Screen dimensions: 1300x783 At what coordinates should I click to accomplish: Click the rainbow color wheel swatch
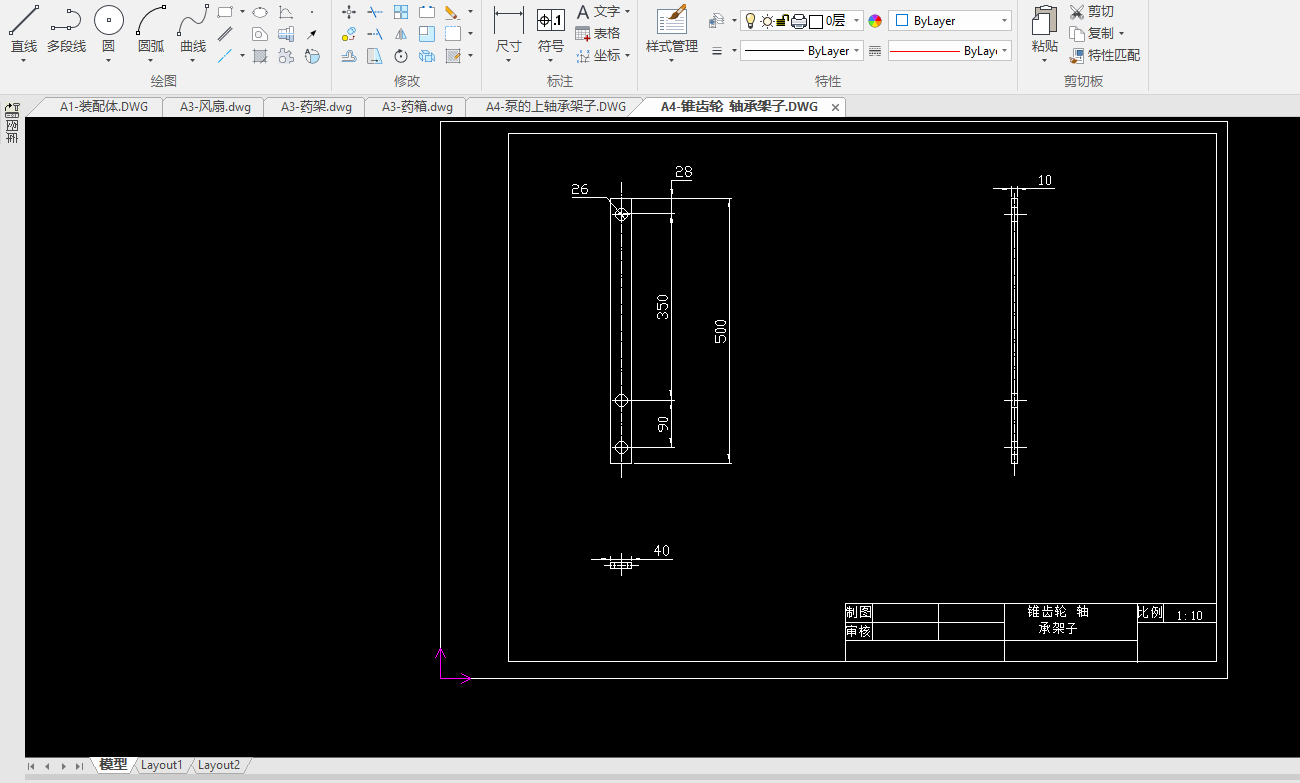(x=875, y=21)
